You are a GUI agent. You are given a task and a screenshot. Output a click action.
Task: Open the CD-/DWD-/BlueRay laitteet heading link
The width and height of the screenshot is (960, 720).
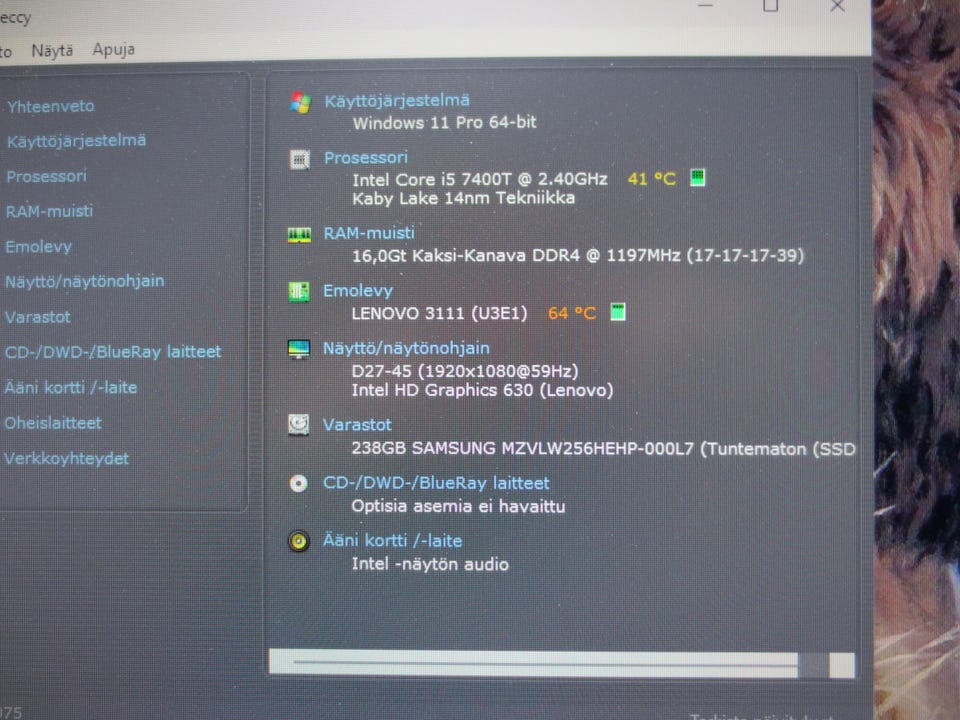tap(436, 483)
